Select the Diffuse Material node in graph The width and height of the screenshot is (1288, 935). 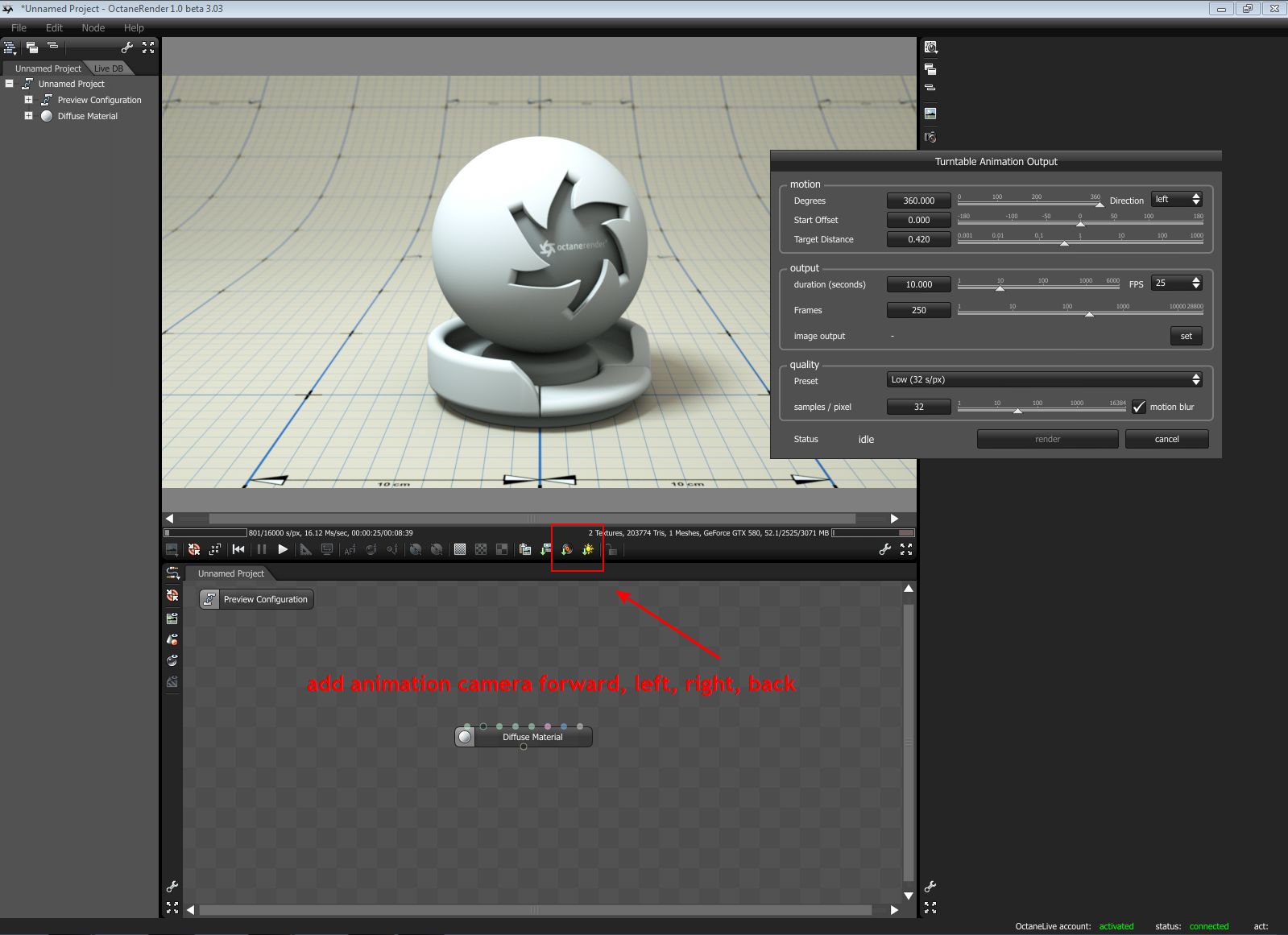pos(524,737)
